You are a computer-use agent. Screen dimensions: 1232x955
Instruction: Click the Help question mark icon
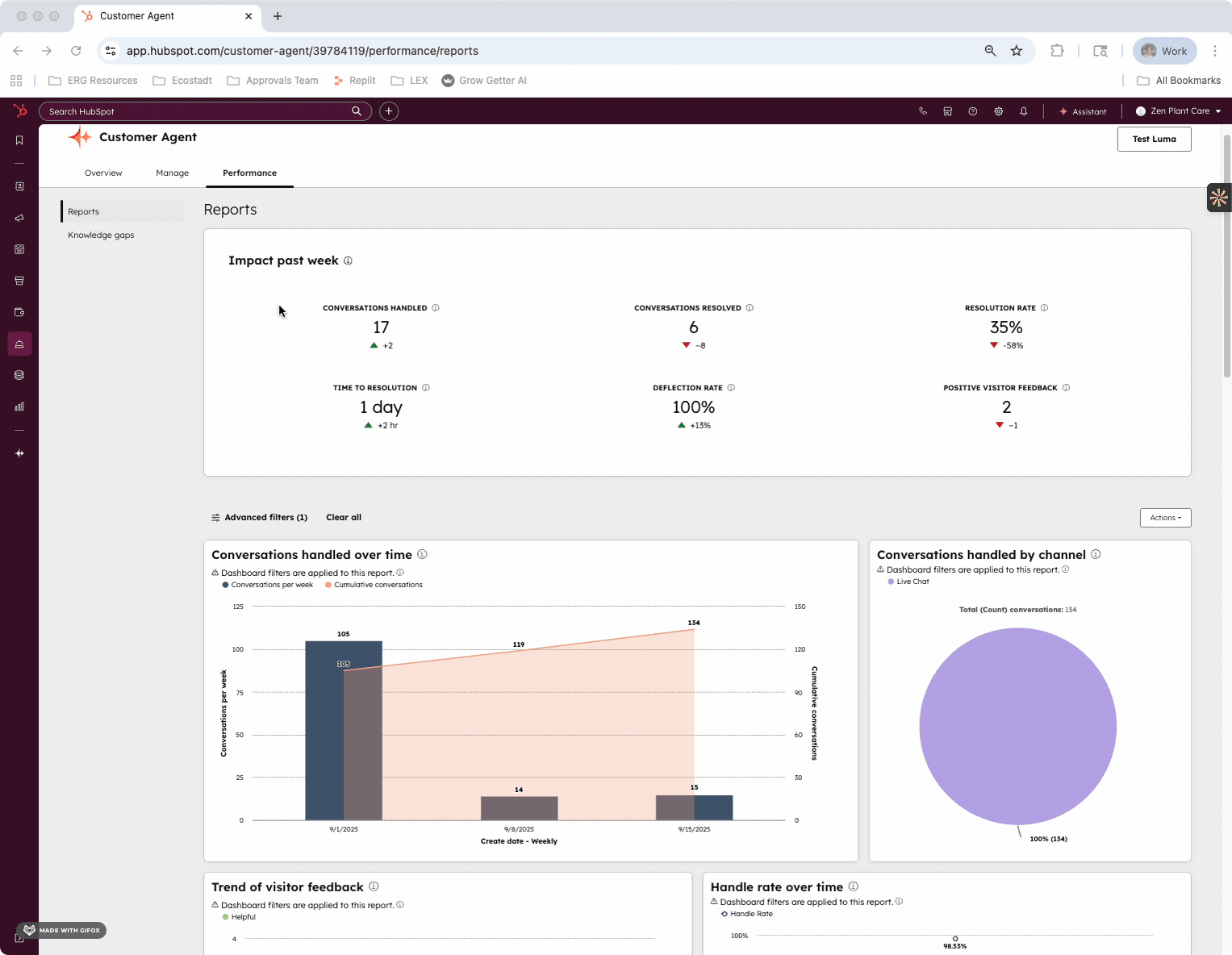click(x=973, y=111)
